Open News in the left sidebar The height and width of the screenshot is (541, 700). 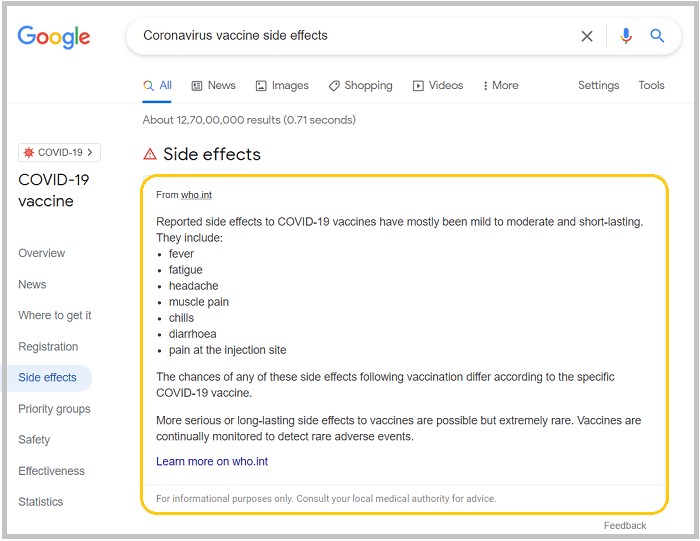[x=32, y=285]
